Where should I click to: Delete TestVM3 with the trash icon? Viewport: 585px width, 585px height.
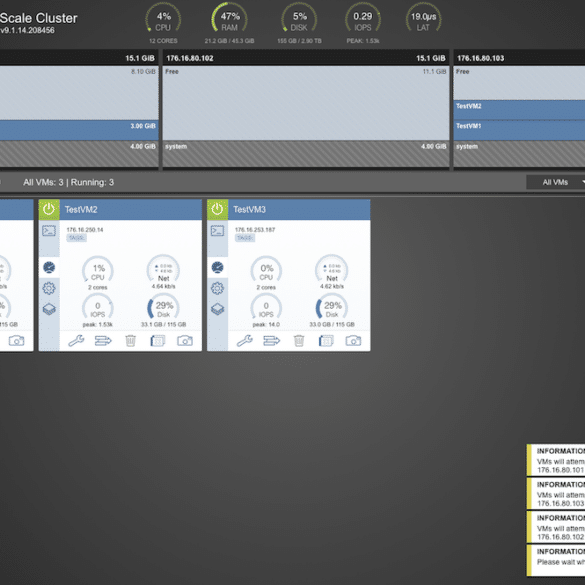point(299,341)
